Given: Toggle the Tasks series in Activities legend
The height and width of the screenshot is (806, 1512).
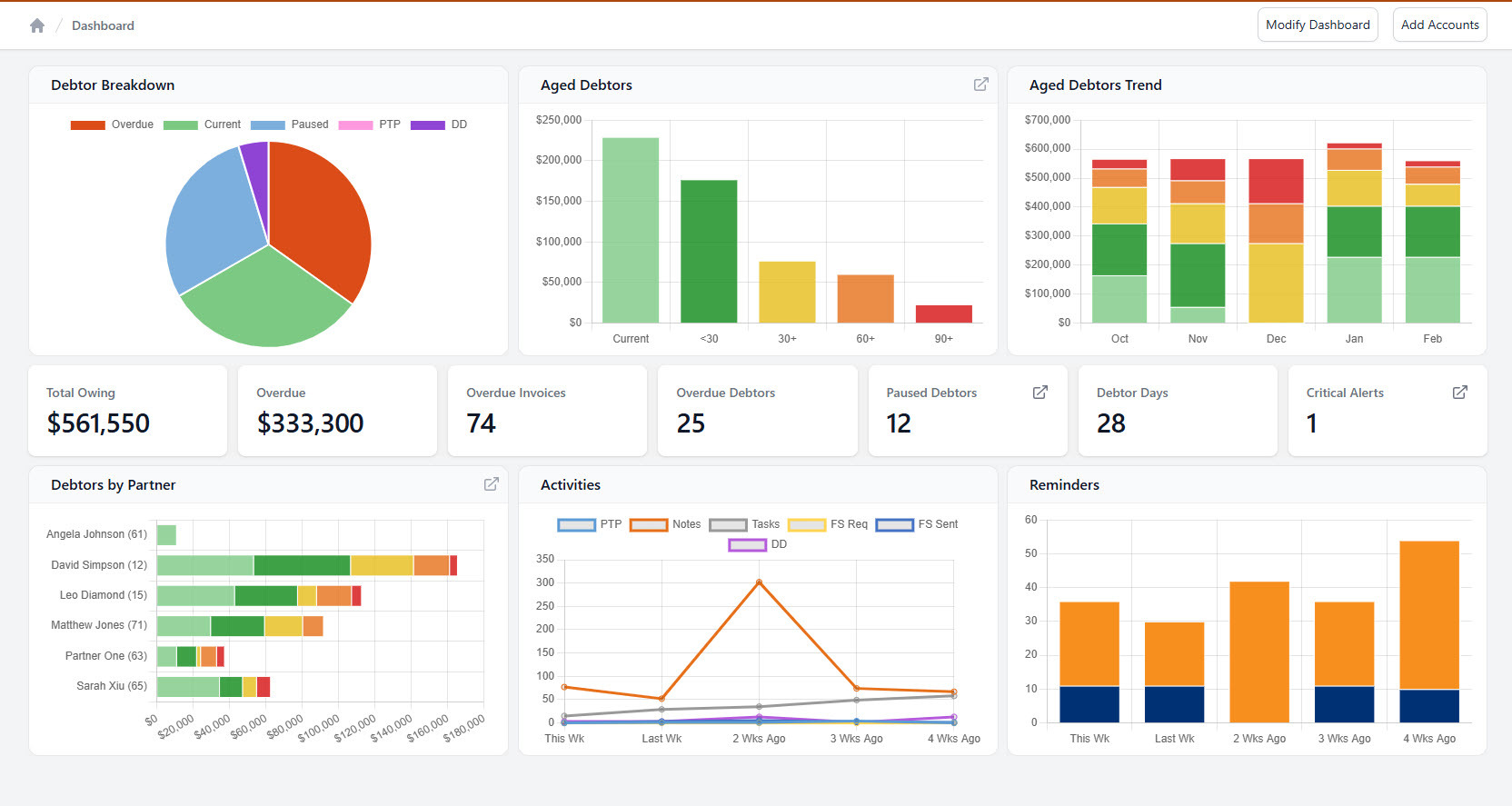Looking at the screenshot, I should (744, 524).
